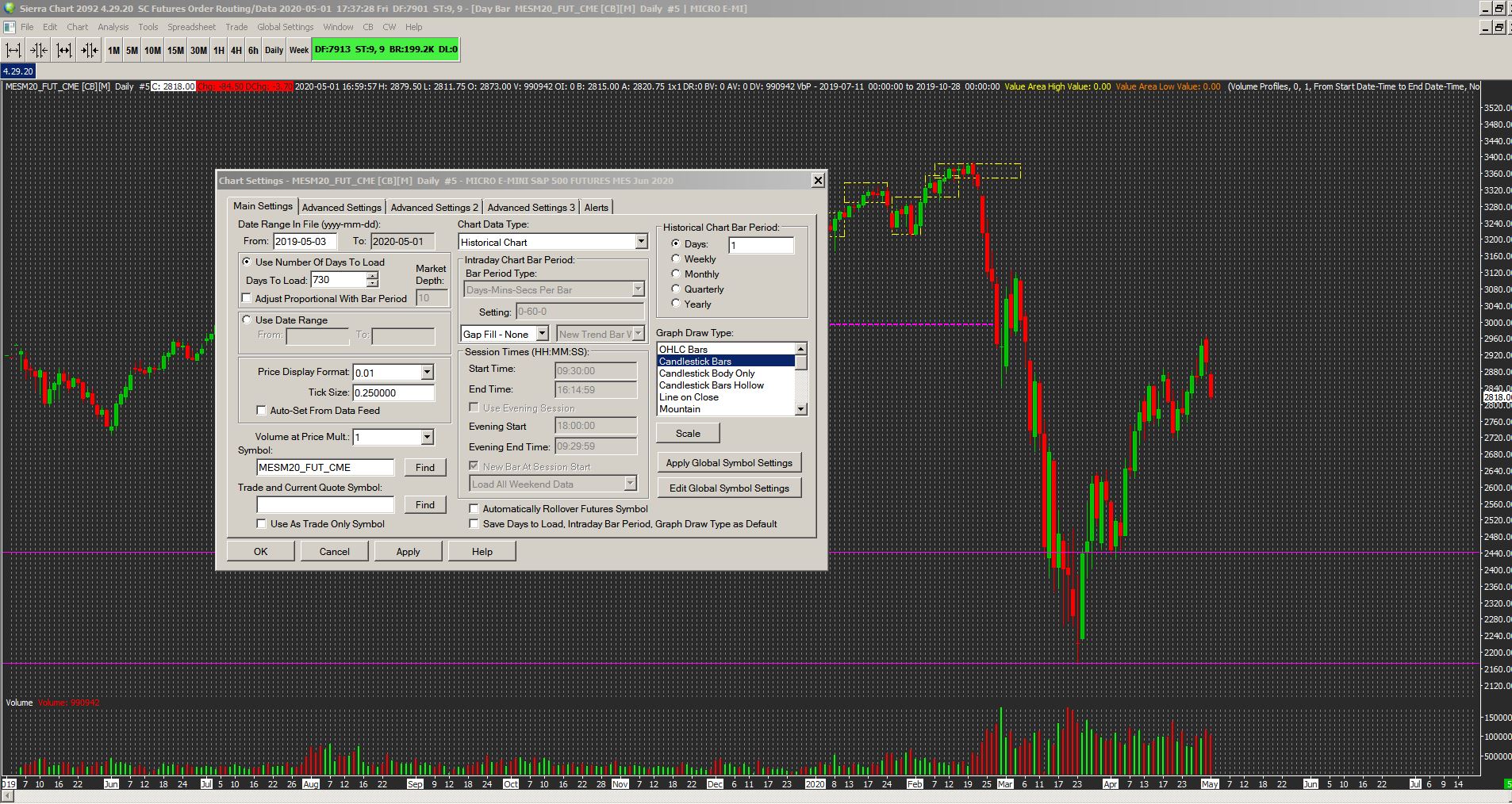Switch chart to 1H timeframe
The image size is (1512, 804).
click(x=219, y=50)
